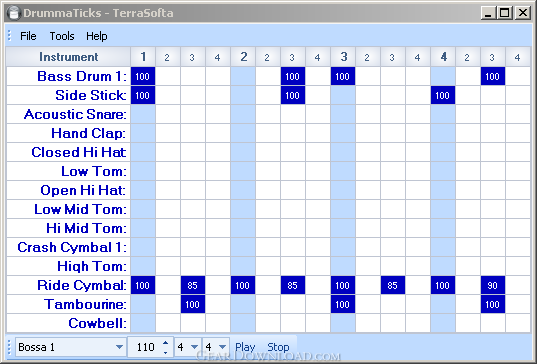This screenshot has width=537, height=364.
Task: Click the toolbar grip handle beside File menu
Action: pos(9,36)
